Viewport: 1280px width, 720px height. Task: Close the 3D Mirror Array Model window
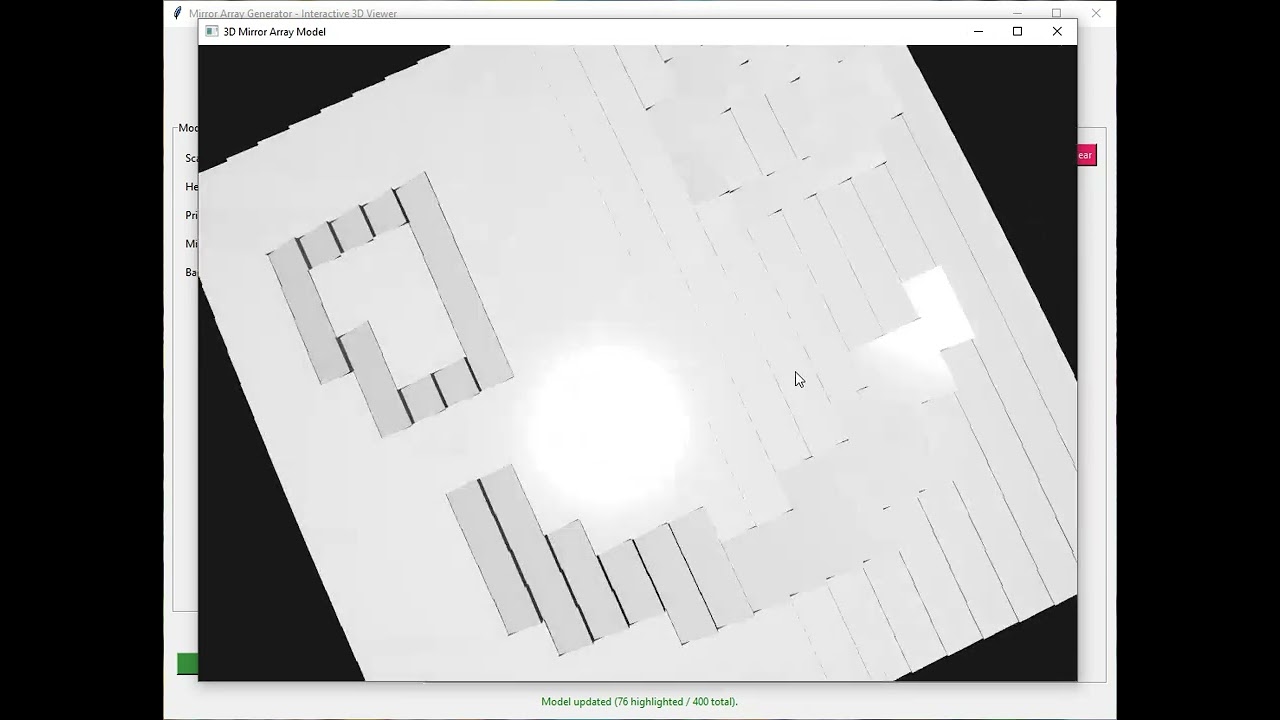tap(1057, 31)
